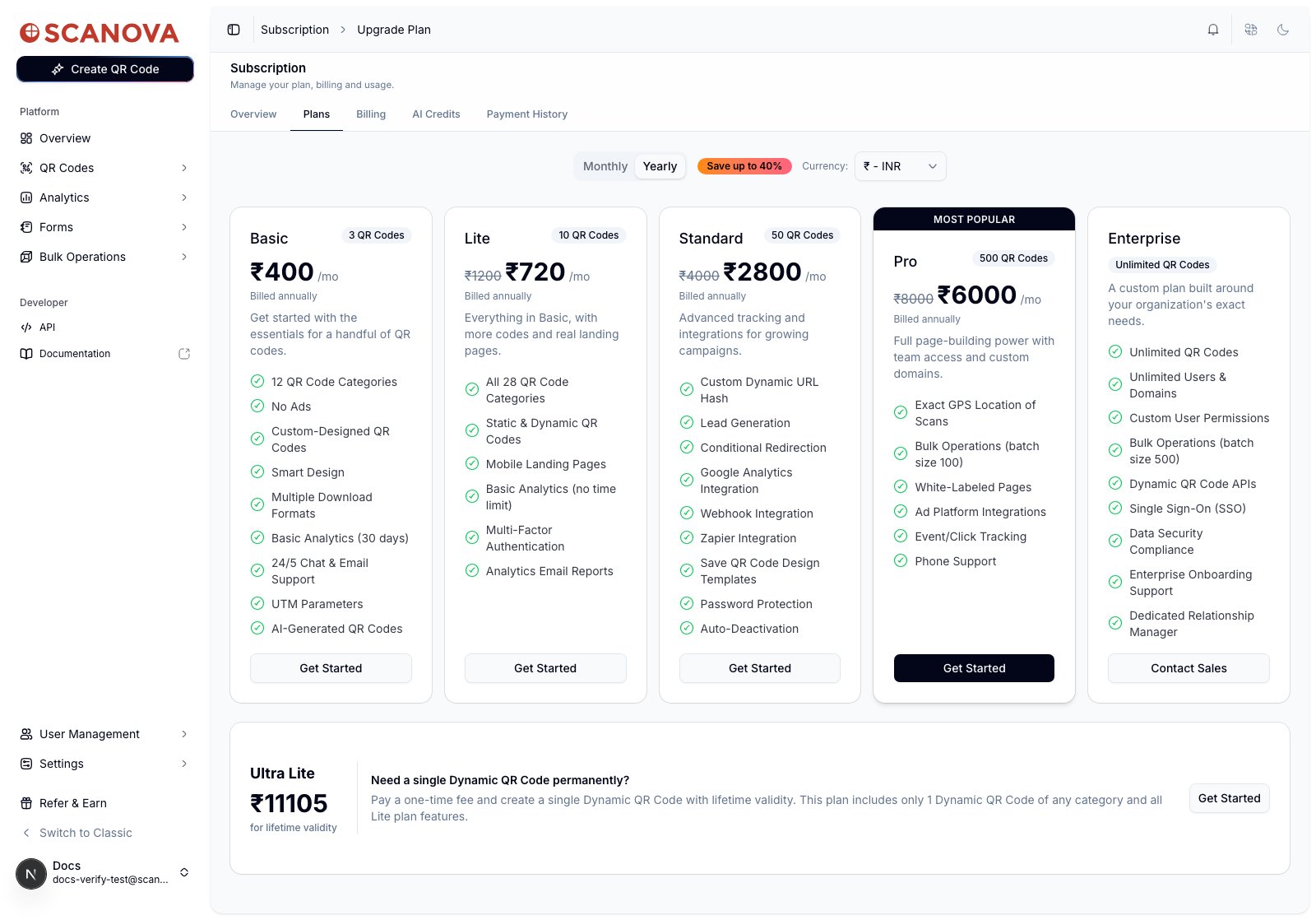Click the sparkle icon on Create QR Code

[58, 69]
